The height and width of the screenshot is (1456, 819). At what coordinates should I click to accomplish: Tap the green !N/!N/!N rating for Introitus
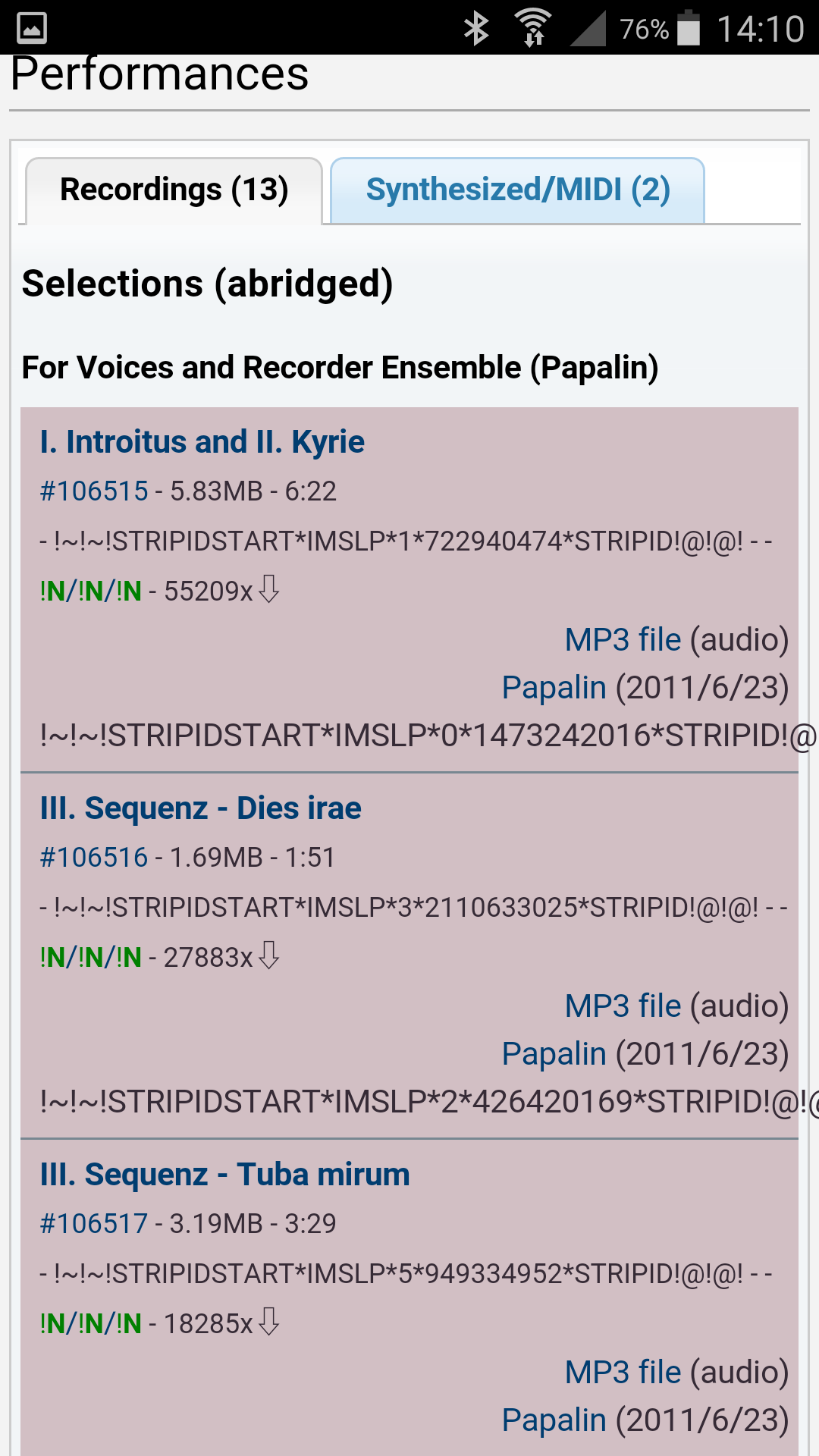[x=91, y=591]
